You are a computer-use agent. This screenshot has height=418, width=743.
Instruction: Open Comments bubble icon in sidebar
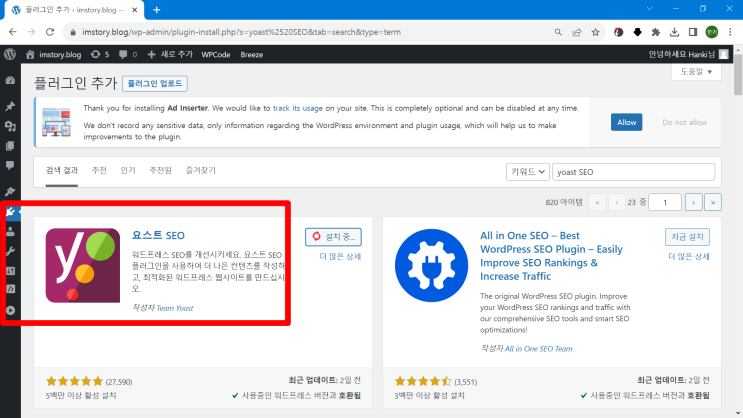[x=10, y=165]
